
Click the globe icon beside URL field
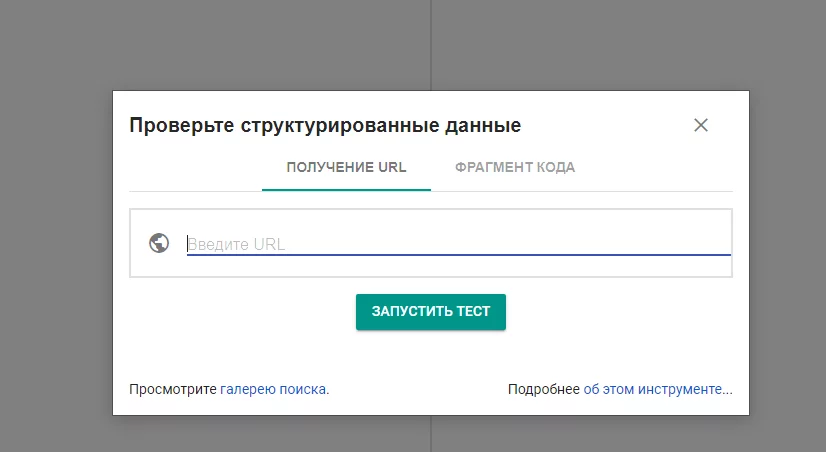tap(159, 243)
